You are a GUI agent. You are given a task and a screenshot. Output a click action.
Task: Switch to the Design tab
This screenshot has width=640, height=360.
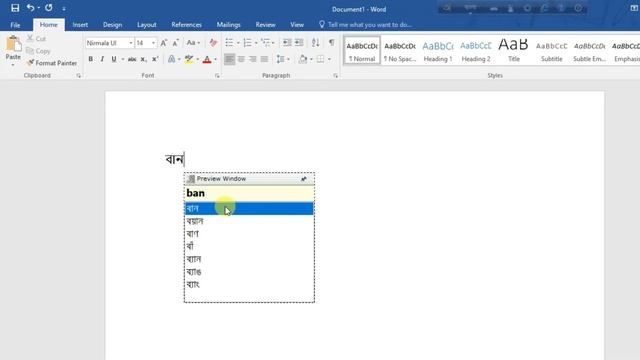(112, 25)
